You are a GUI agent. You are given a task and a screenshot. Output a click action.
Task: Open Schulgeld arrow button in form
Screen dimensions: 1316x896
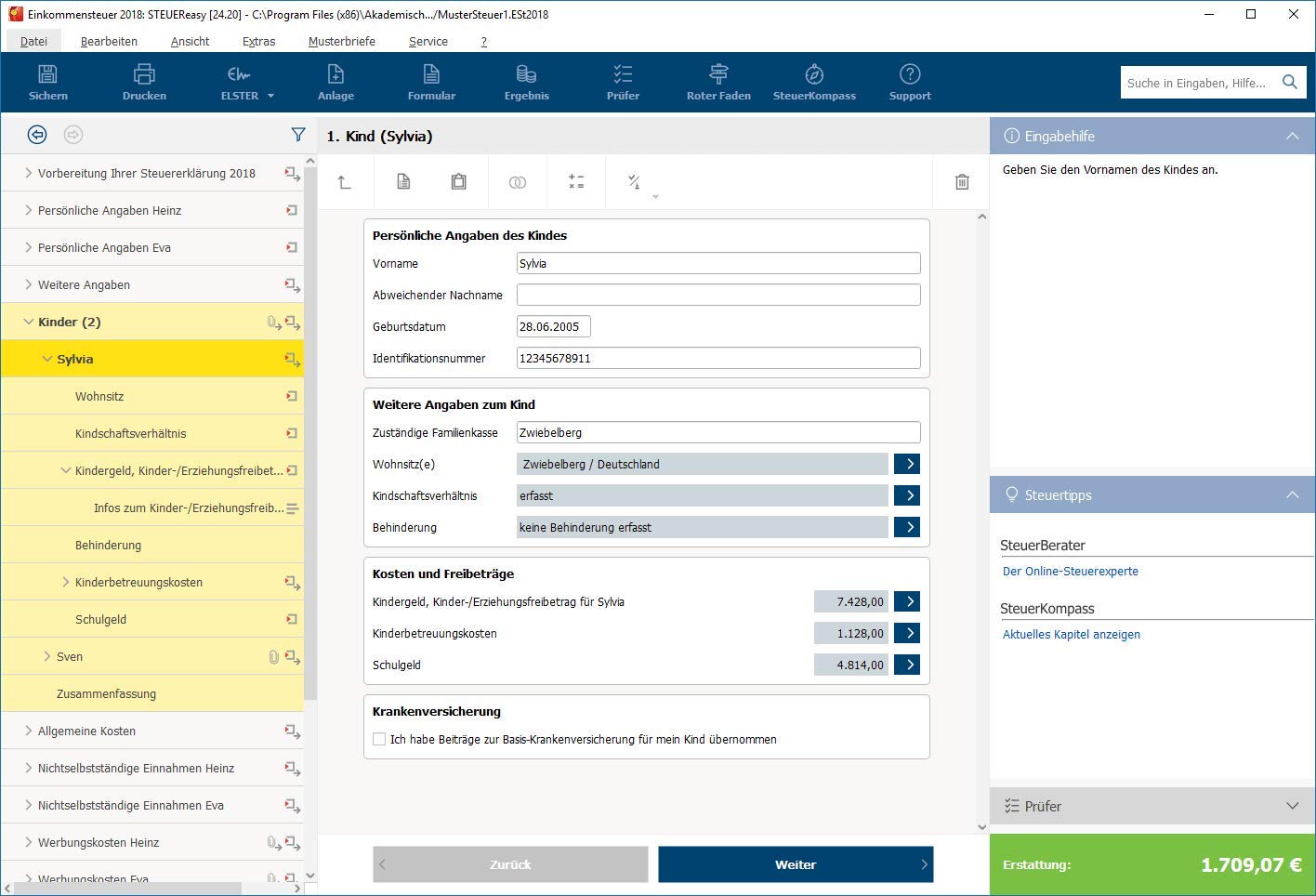[907, 665]
